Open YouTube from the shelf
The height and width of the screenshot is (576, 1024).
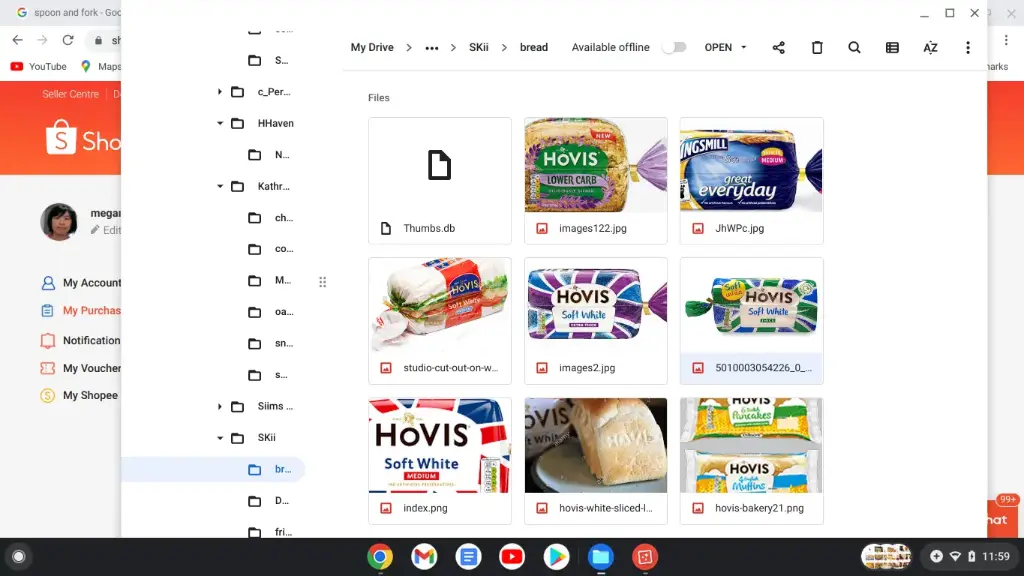[512, 557]
